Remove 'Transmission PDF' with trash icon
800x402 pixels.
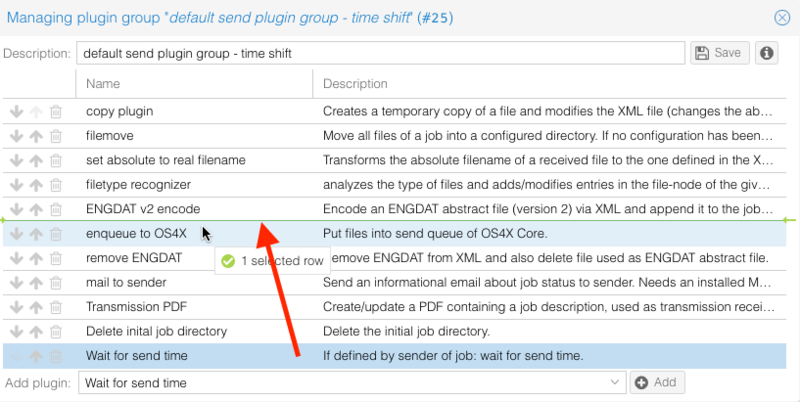[56, 308]
